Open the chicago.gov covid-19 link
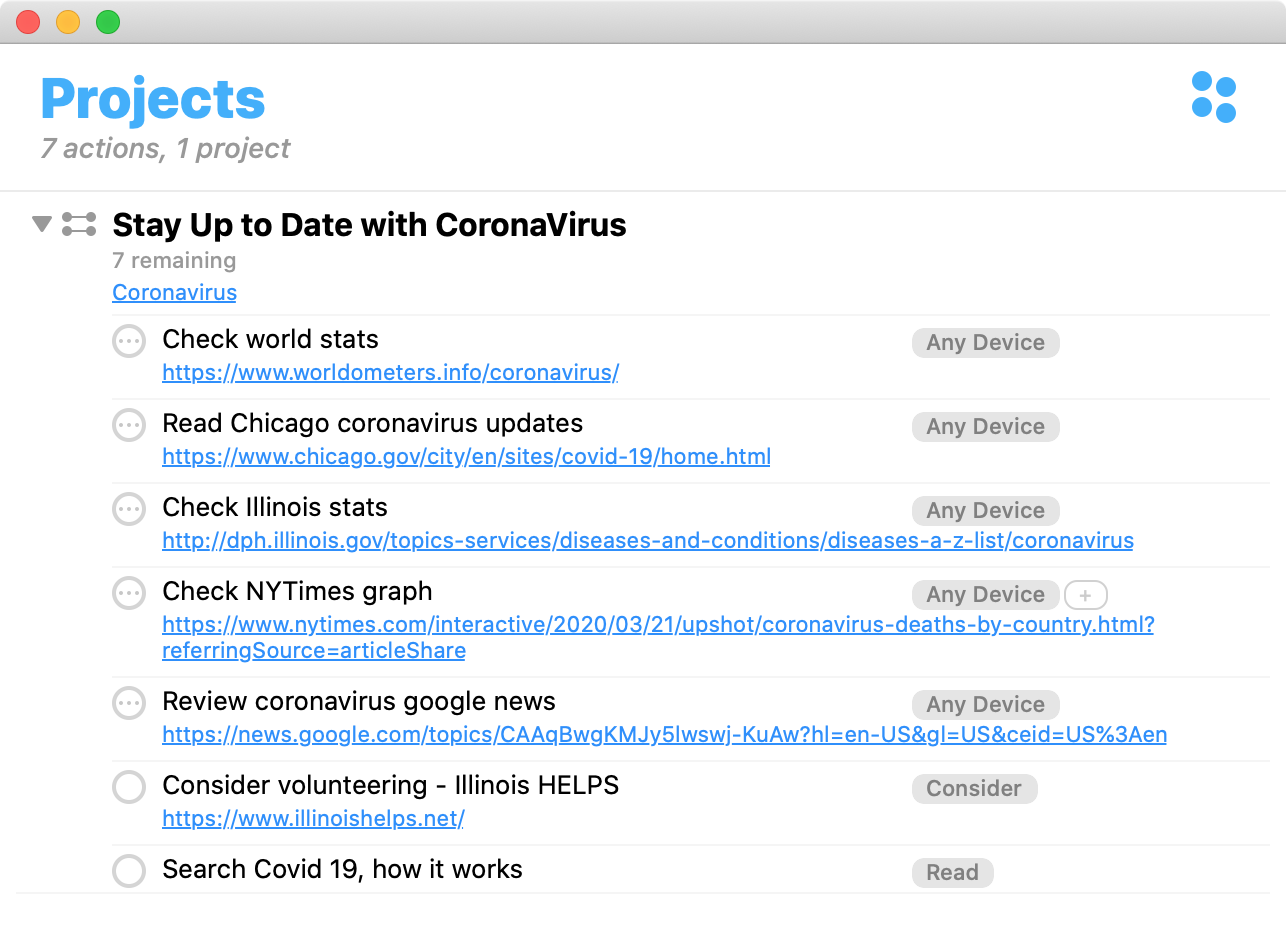This screenshot has height=944, width=1286. 466,457
